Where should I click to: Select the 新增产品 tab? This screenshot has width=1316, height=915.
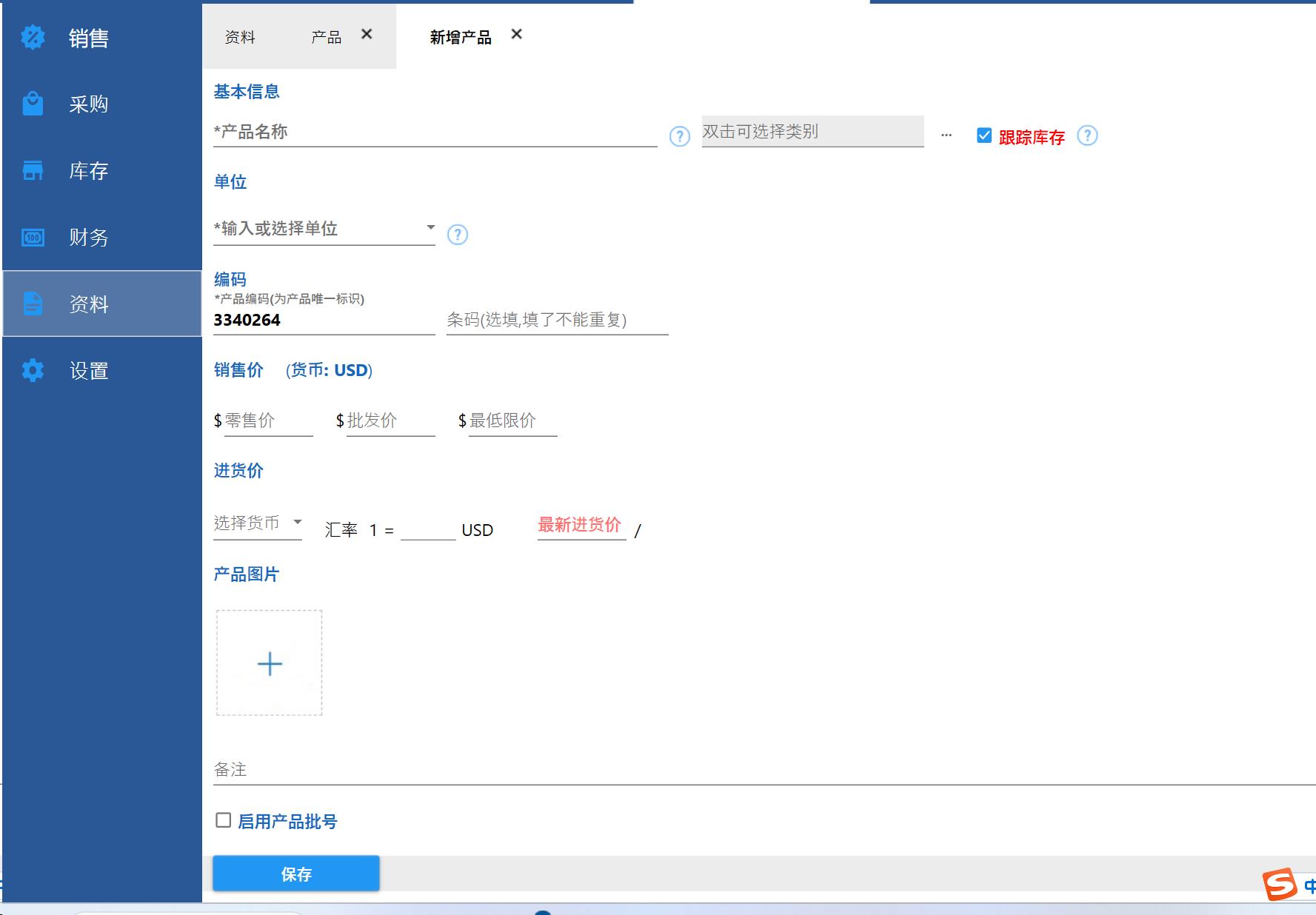461,37
